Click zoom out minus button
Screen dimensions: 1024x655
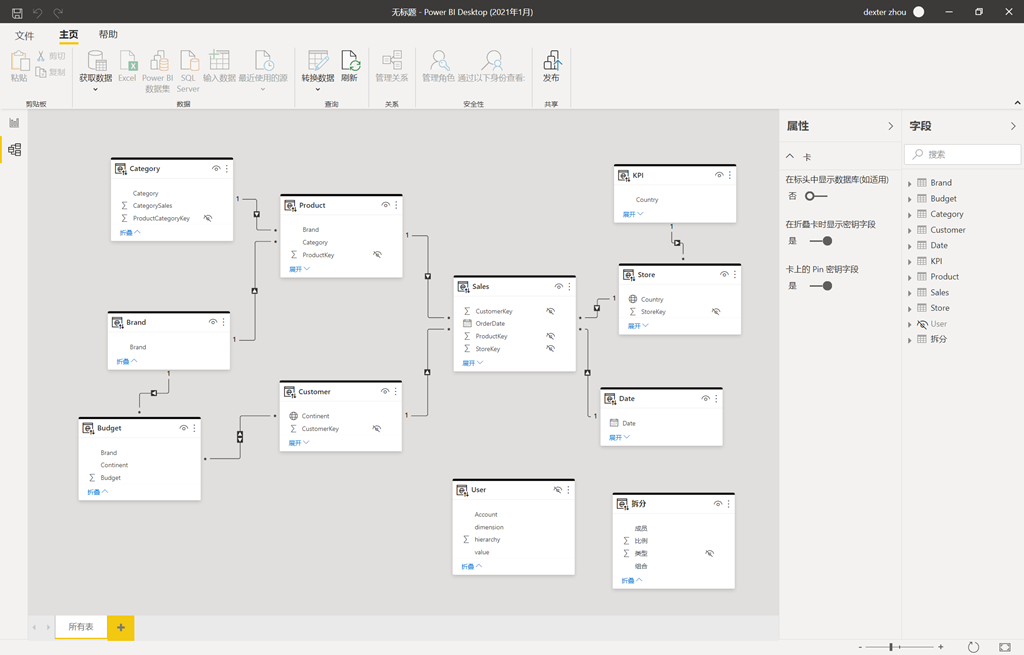(x=860, y=647)
